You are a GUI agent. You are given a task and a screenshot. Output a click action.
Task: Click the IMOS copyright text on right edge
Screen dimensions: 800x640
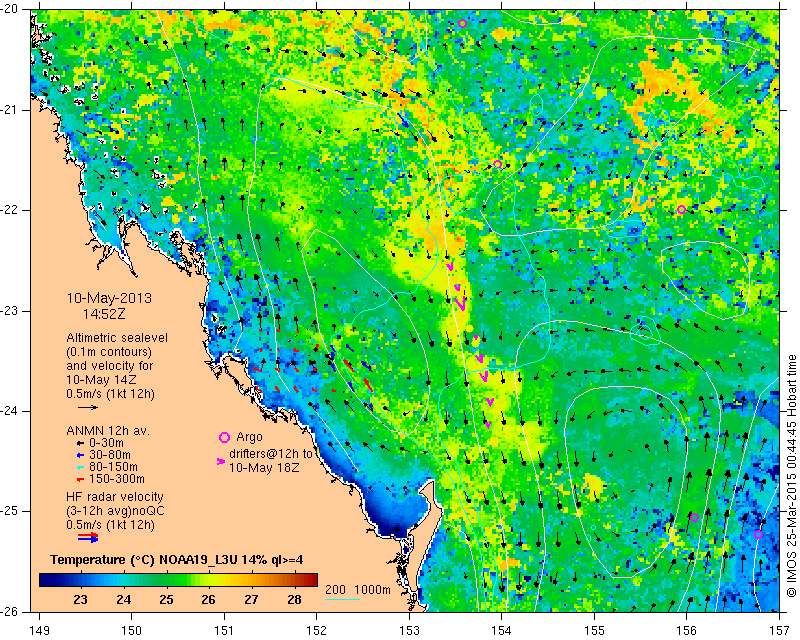click(792, 476)
